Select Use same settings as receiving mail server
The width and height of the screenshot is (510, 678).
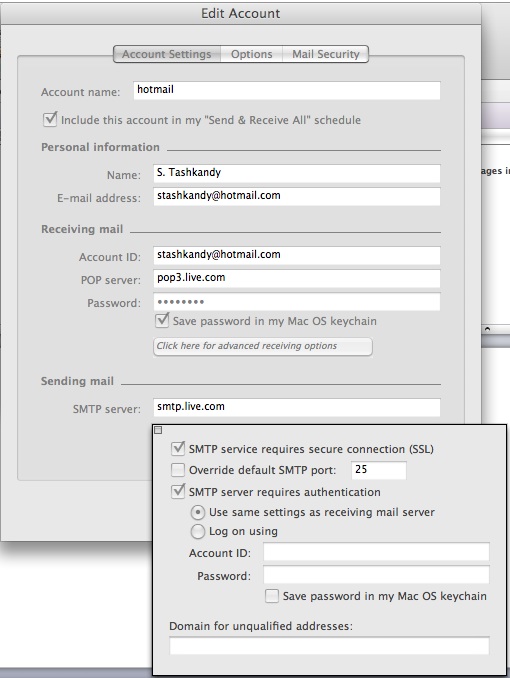tap(198, 512)
